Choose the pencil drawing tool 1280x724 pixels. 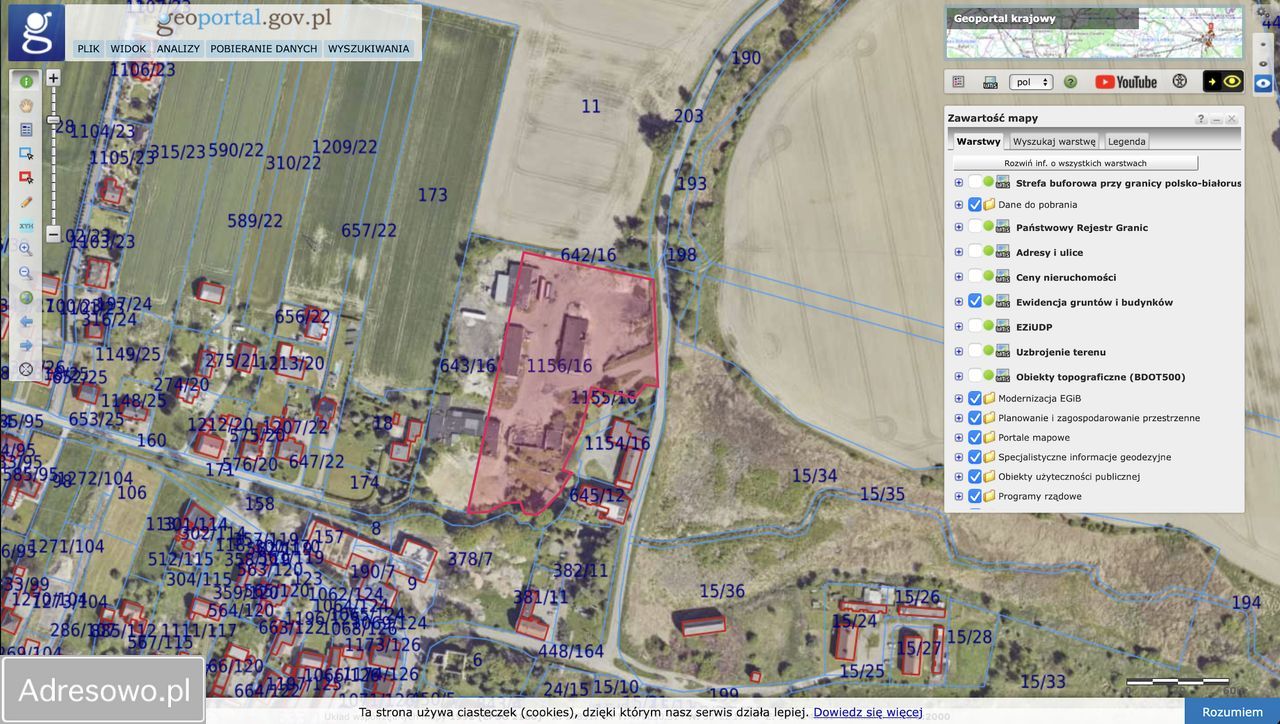coord(26,201)
